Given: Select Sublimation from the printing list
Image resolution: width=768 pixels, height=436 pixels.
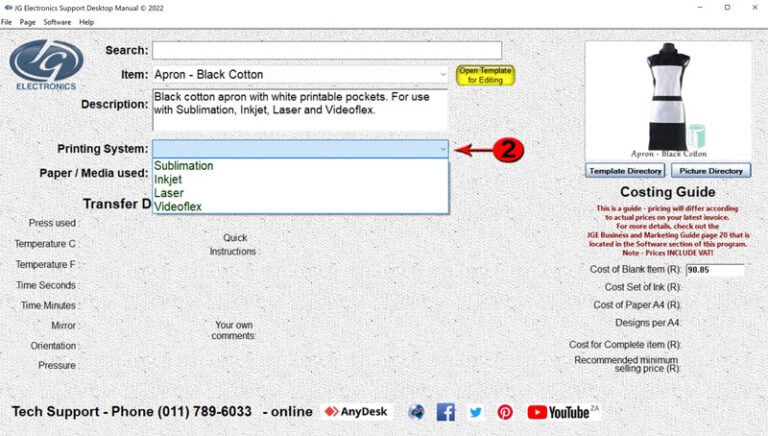Looking at the screenshot, I should tap(183, 166).
